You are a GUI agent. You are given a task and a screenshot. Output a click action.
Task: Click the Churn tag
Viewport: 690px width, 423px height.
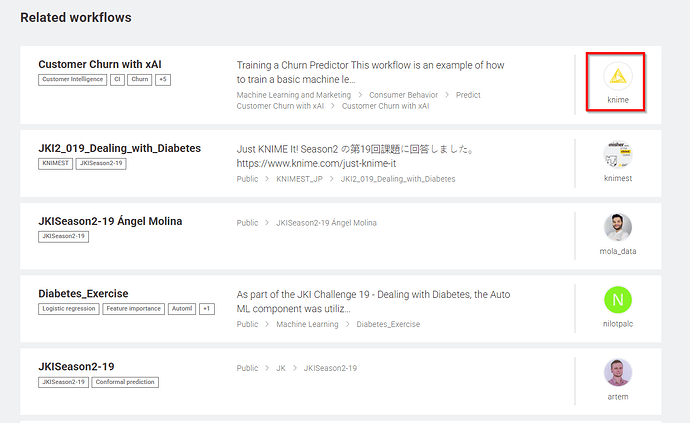[139, 79]
